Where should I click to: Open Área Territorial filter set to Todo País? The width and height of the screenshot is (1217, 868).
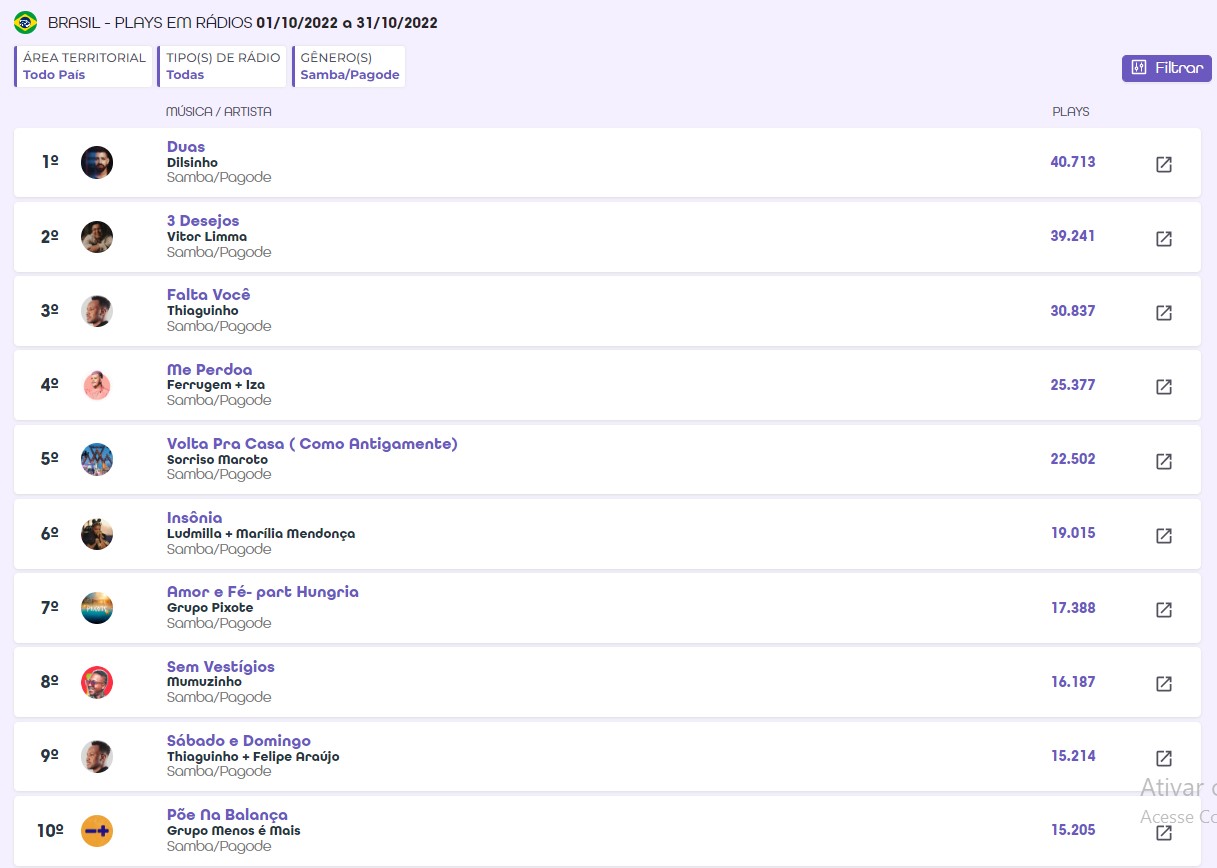(x=84, y=67)
